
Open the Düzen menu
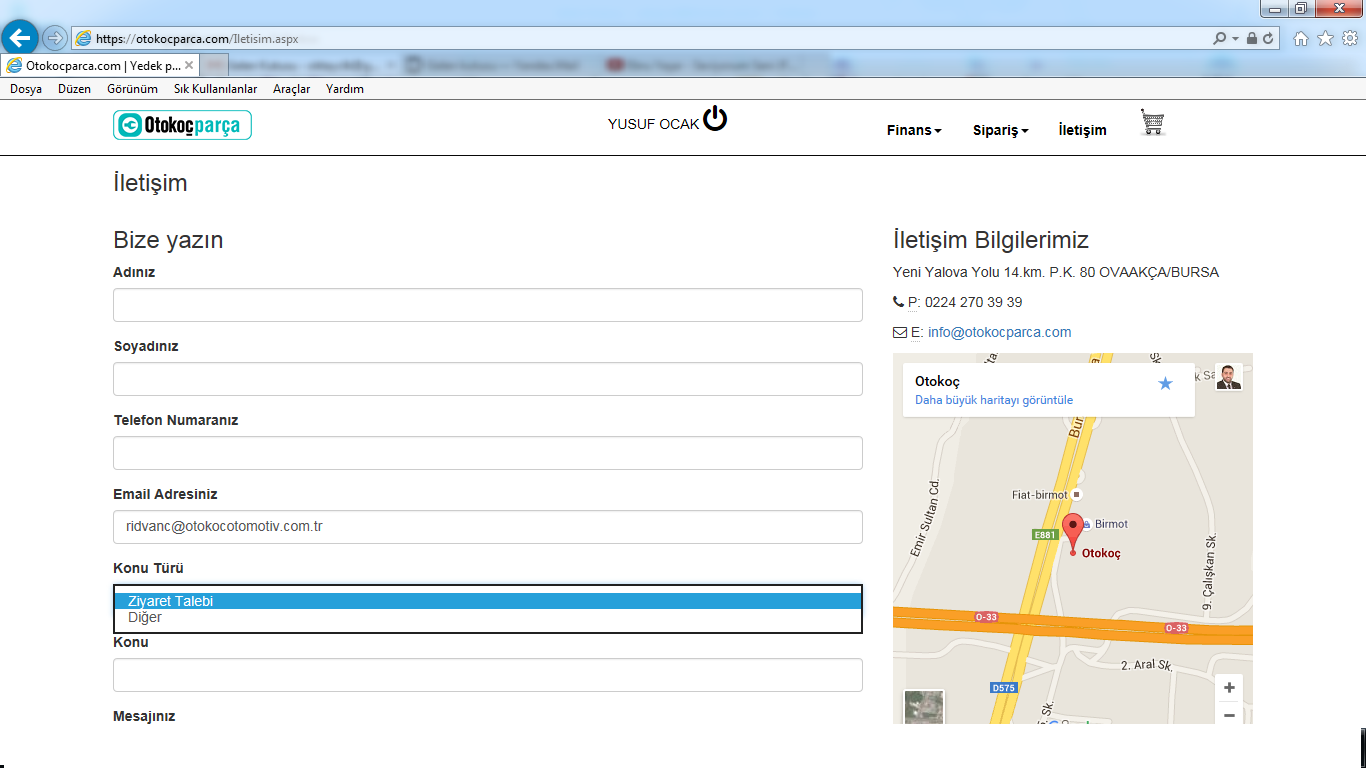(74, 89)
